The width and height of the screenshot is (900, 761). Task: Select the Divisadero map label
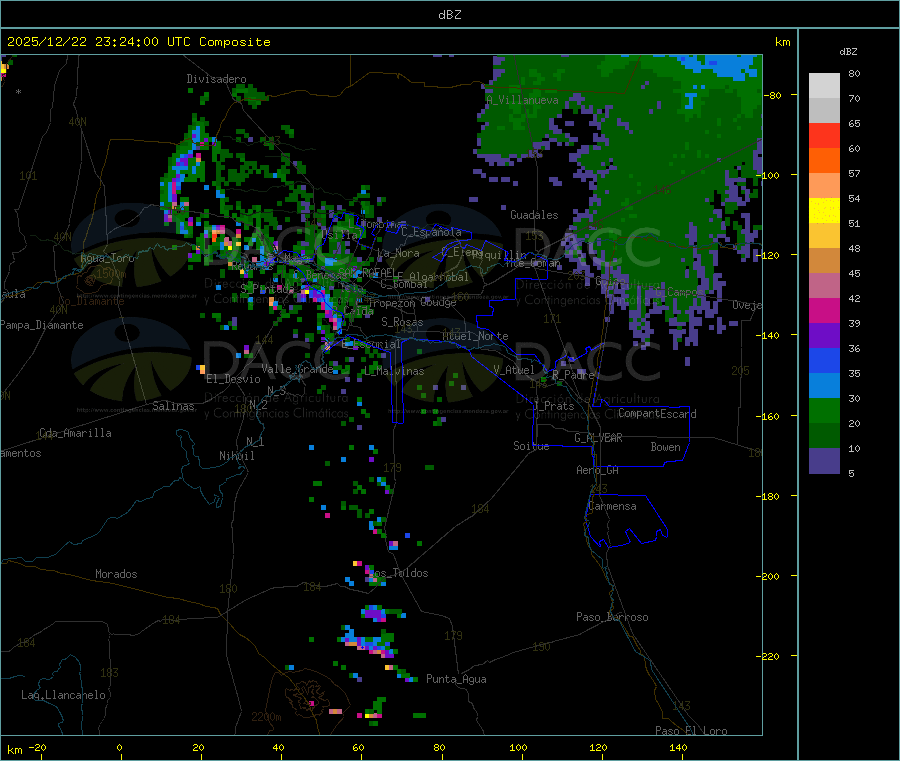tap(216, 79)
